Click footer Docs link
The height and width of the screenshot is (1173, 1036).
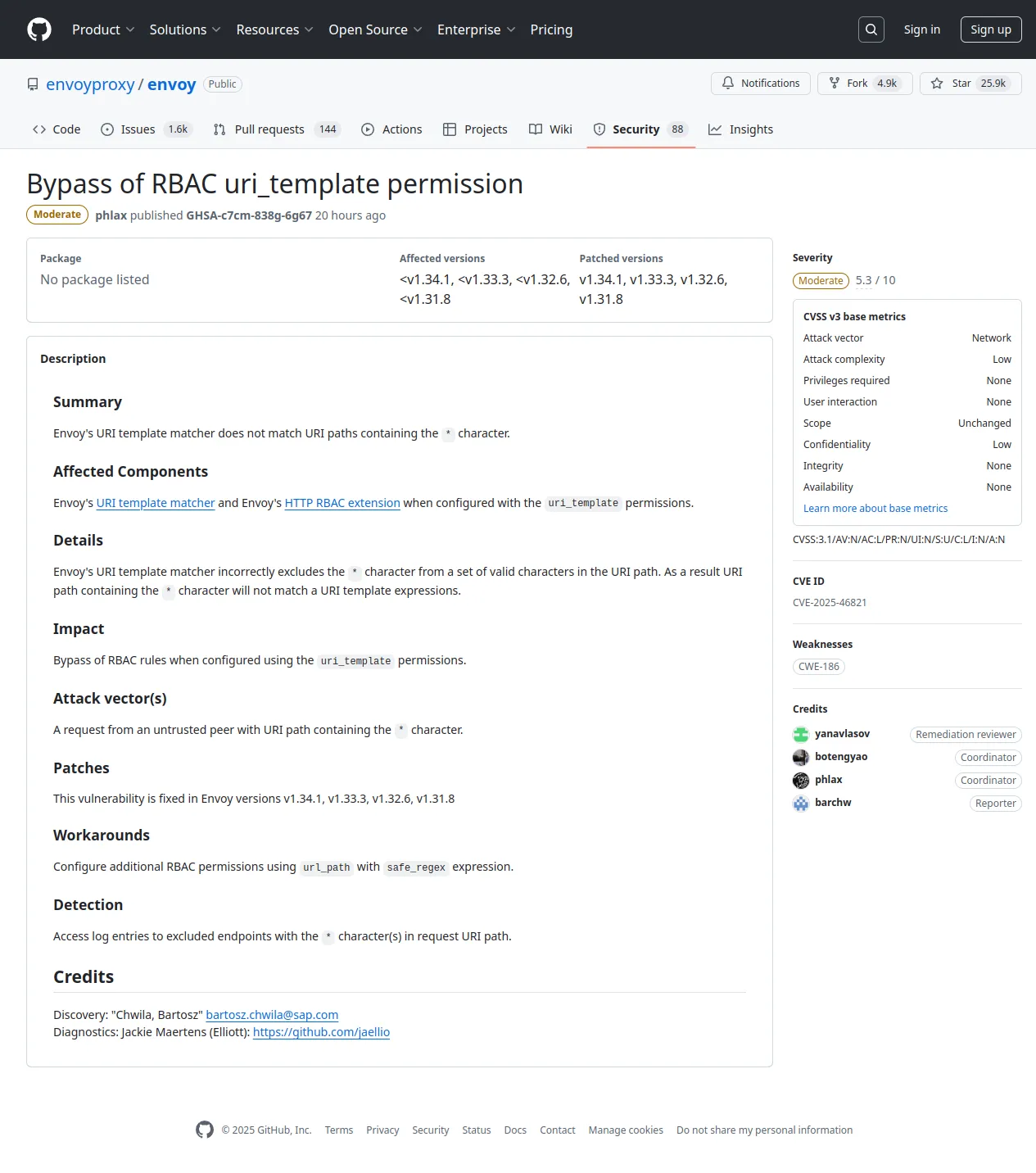pyautogui.click(x=515, y=1130)
